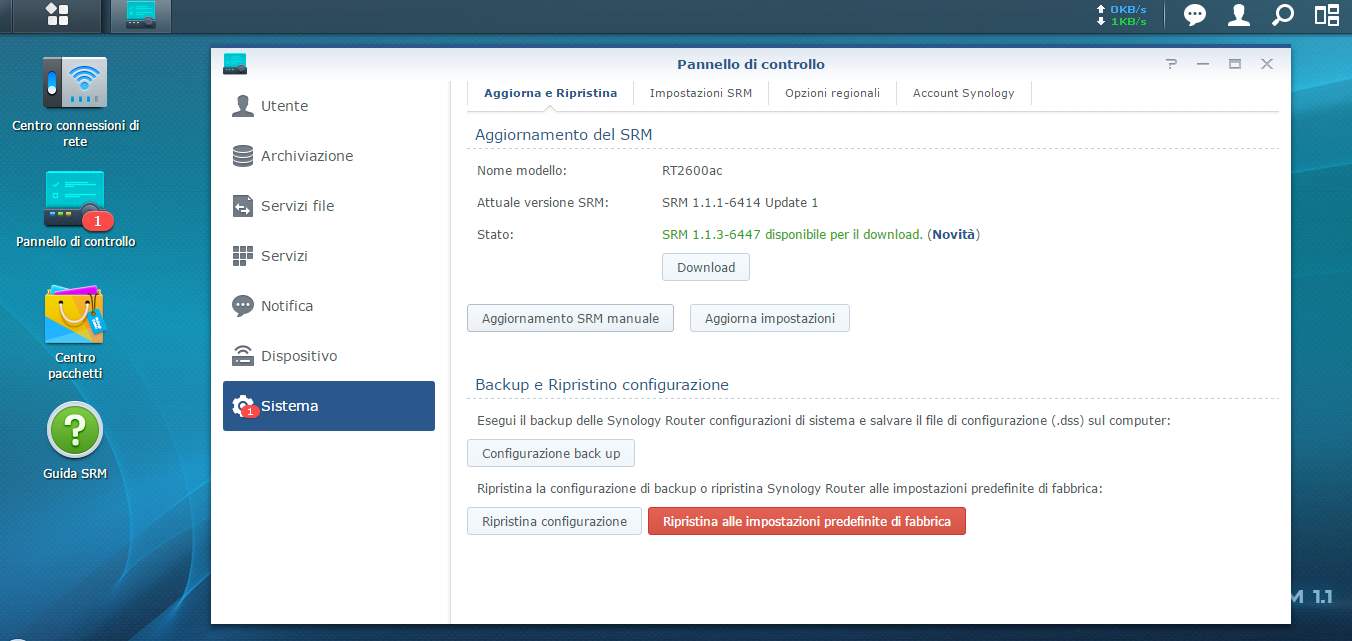Open the user account options icon
1352x641 pixels.
click(x=1239, y=15)
